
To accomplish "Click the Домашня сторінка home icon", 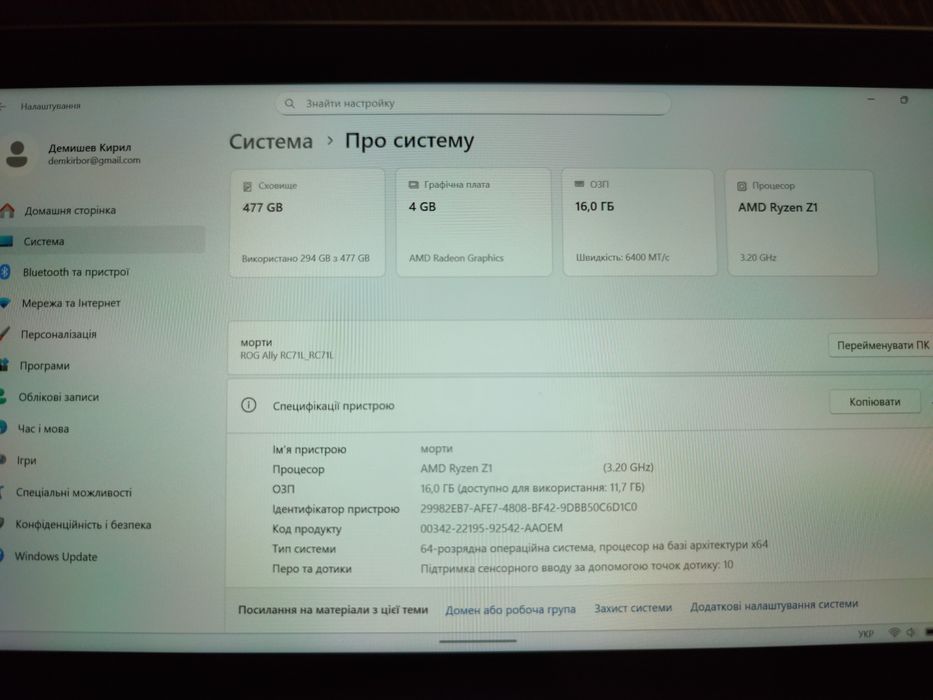I will (8, 210).
